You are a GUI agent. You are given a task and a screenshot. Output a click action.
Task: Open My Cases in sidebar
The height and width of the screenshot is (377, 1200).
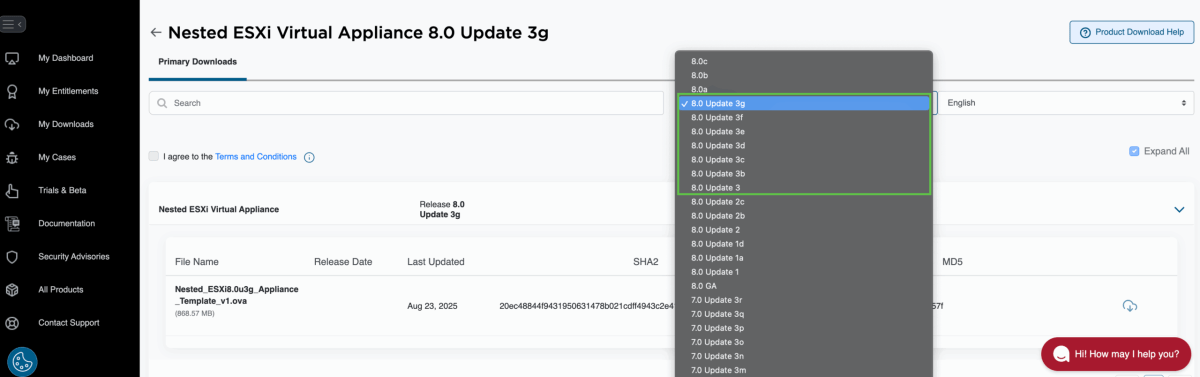click(57, 157)
